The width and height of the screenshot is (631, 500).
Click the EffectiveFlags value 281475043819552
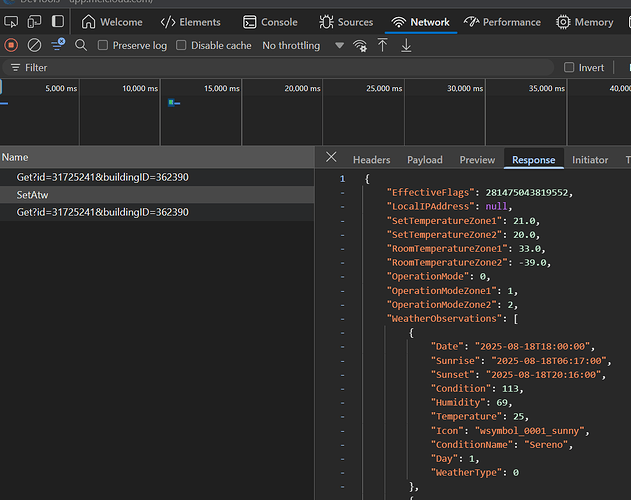tap(526, 192)
